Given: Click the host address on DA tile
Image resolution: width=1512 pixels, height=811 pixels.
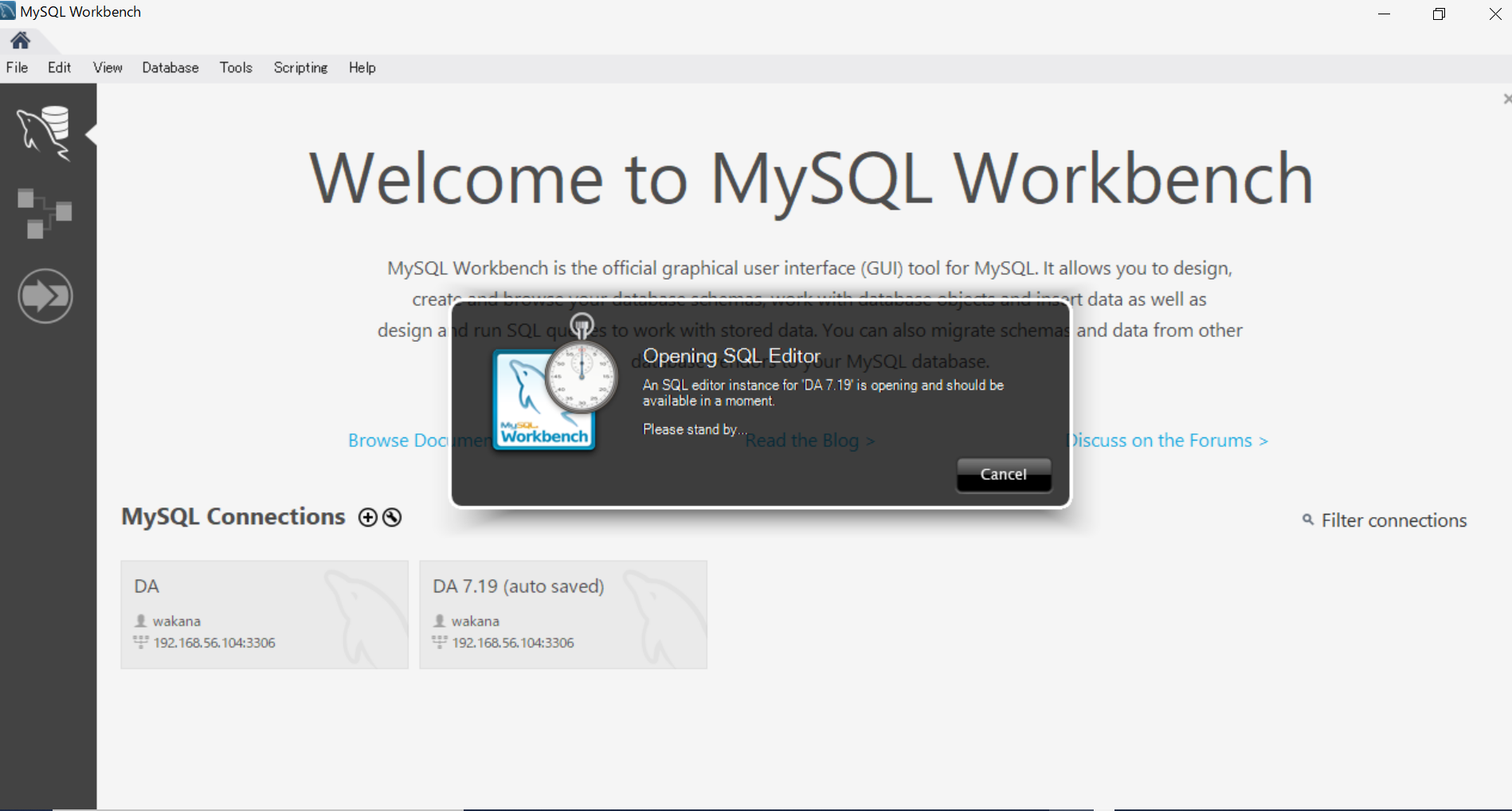Looking at the screenshot, I should (x=214, y=643).
